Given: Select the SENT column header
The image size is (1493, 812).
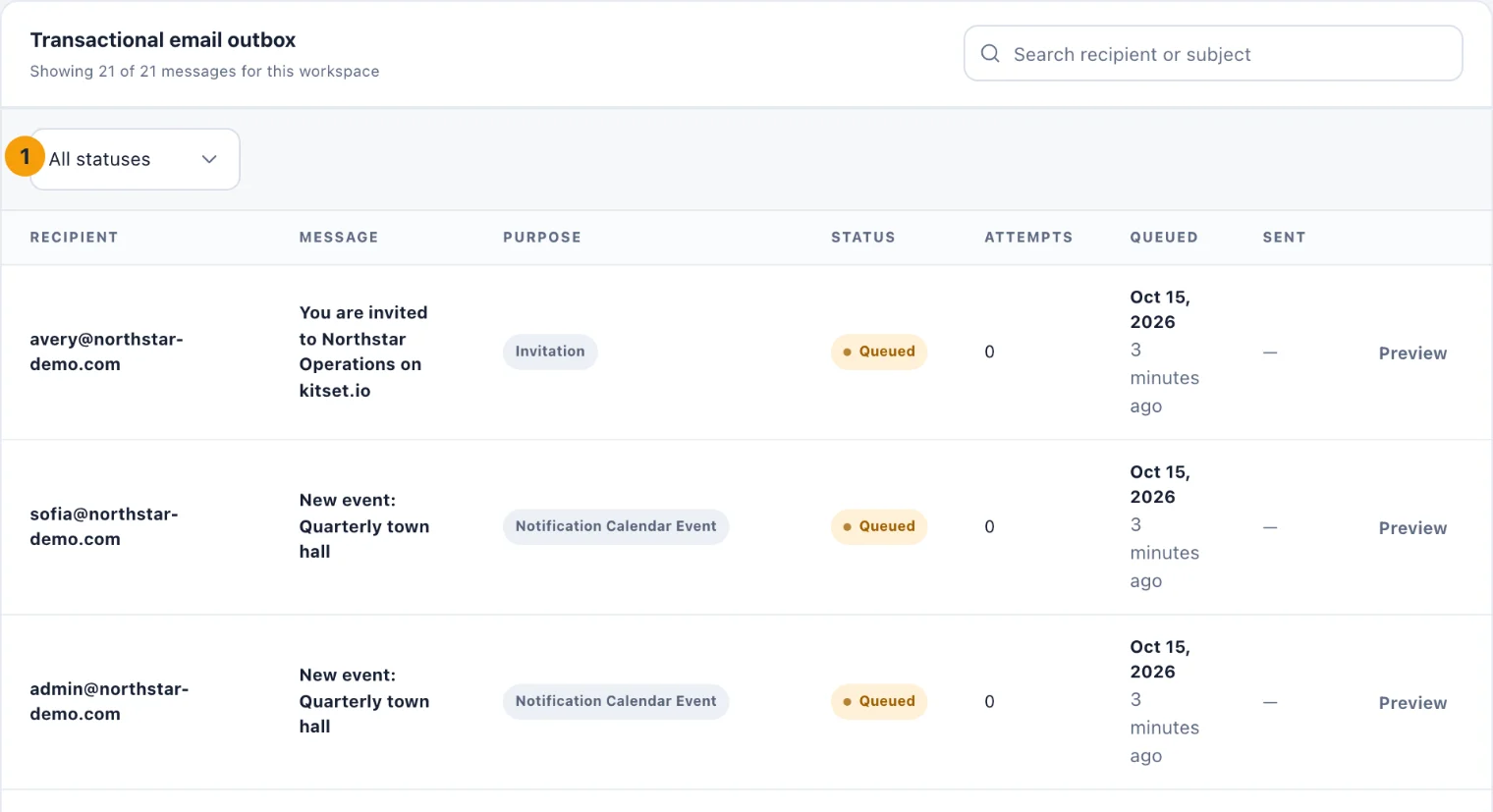Looking at the screenshot, I should (x=1284, y=237).
